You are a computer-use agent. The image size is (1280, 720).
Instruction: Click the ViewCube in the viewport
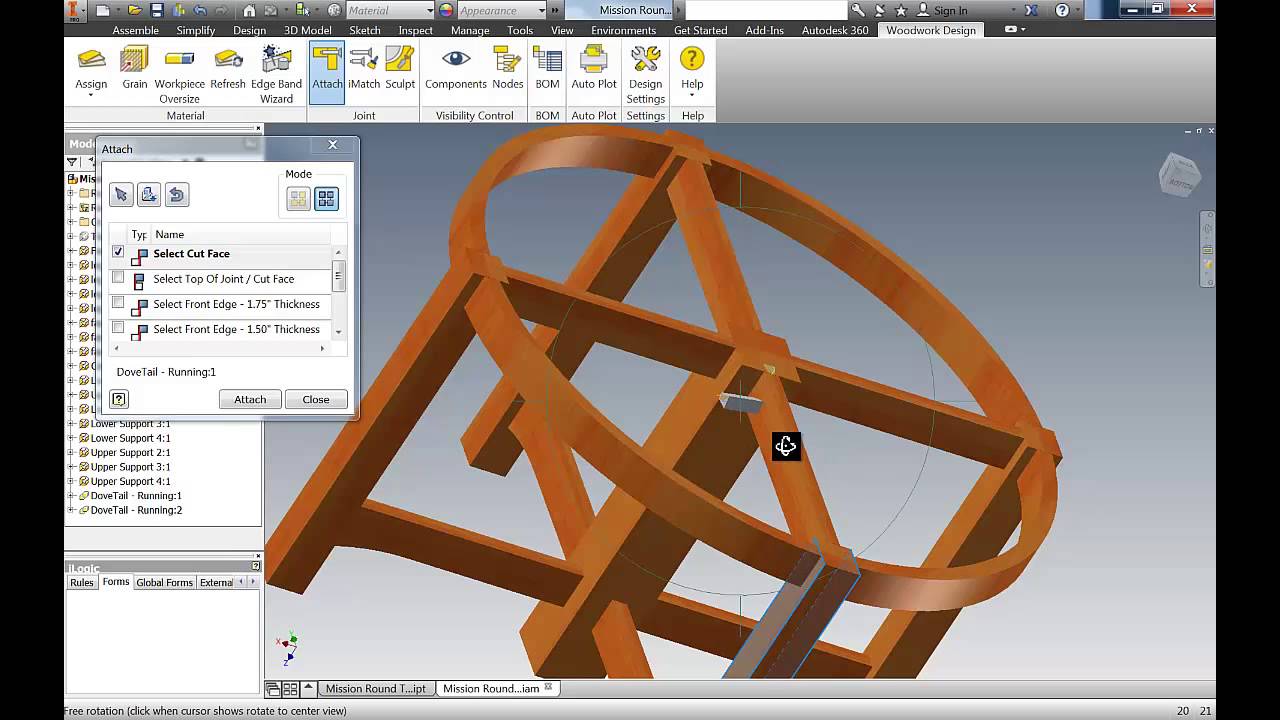tap(1178, 175)
